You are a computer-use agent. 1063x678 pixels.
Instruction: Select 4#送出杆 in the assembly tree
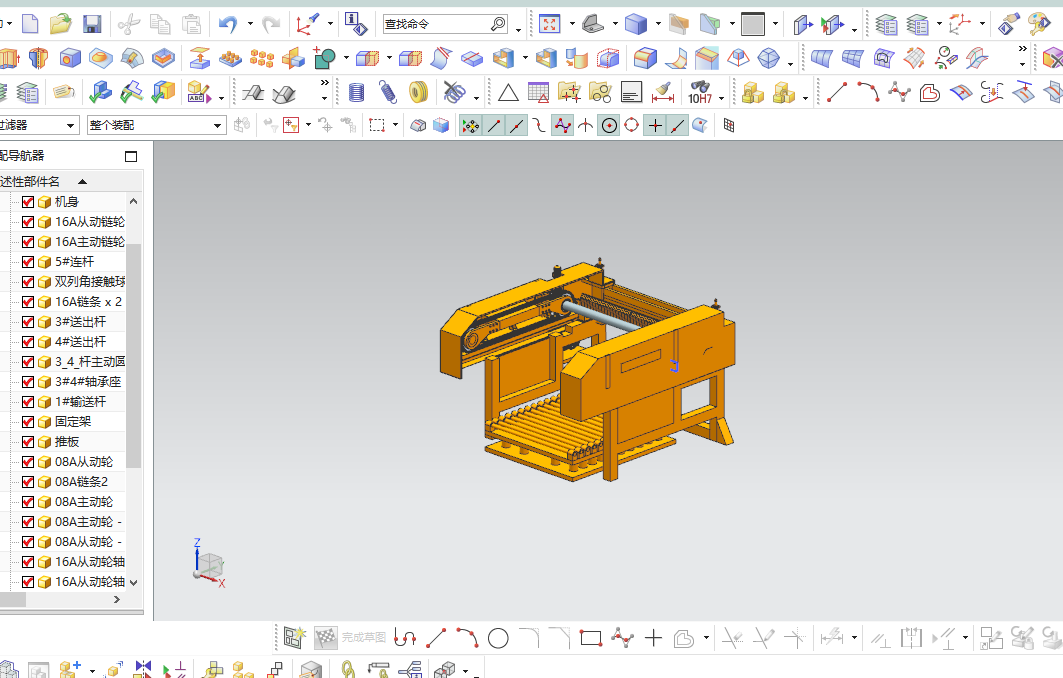(x=81, y=342)
